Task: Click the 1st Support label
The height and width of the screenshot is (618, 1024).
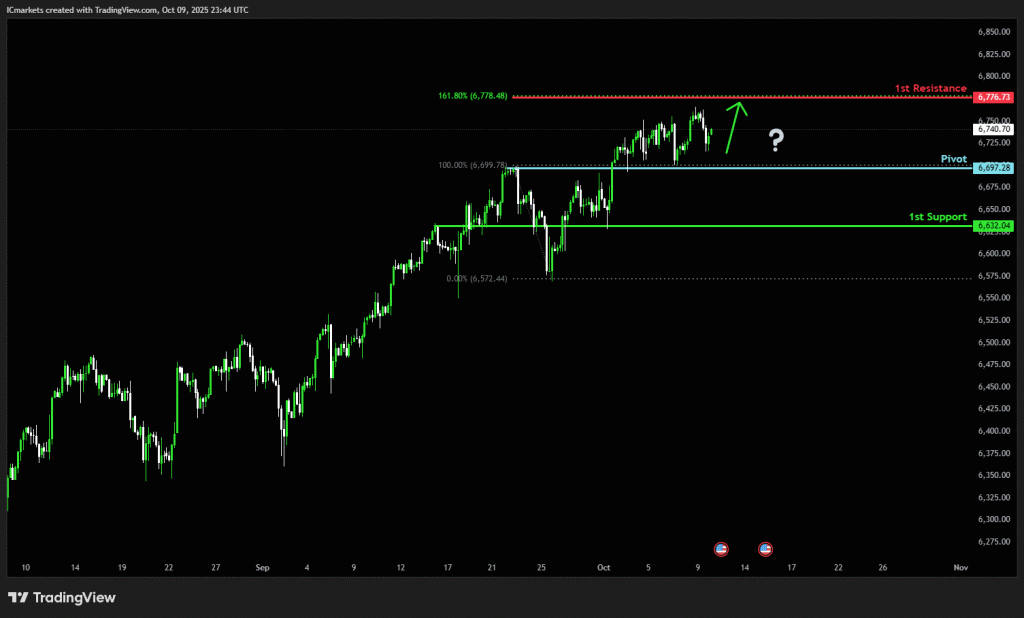Action: click(937, 216)
